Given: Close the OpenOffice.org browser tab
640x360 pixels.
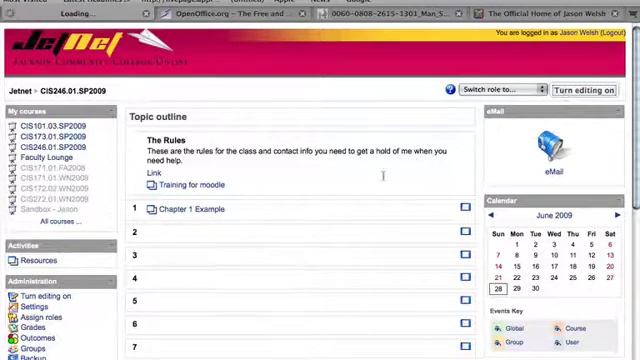Looking at the screenshot, I should 302,13.
